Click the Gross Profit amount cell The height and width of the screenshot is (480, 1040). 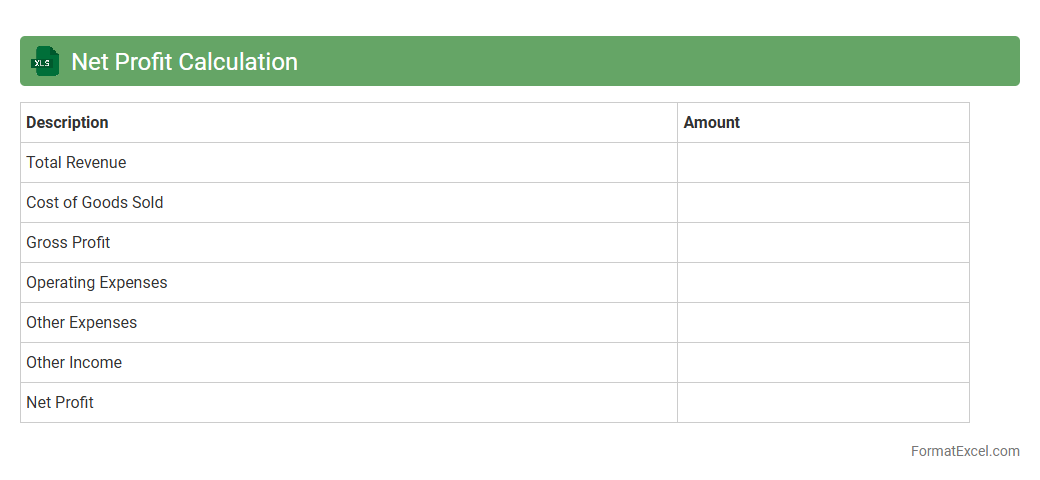(x=822, y=242)
